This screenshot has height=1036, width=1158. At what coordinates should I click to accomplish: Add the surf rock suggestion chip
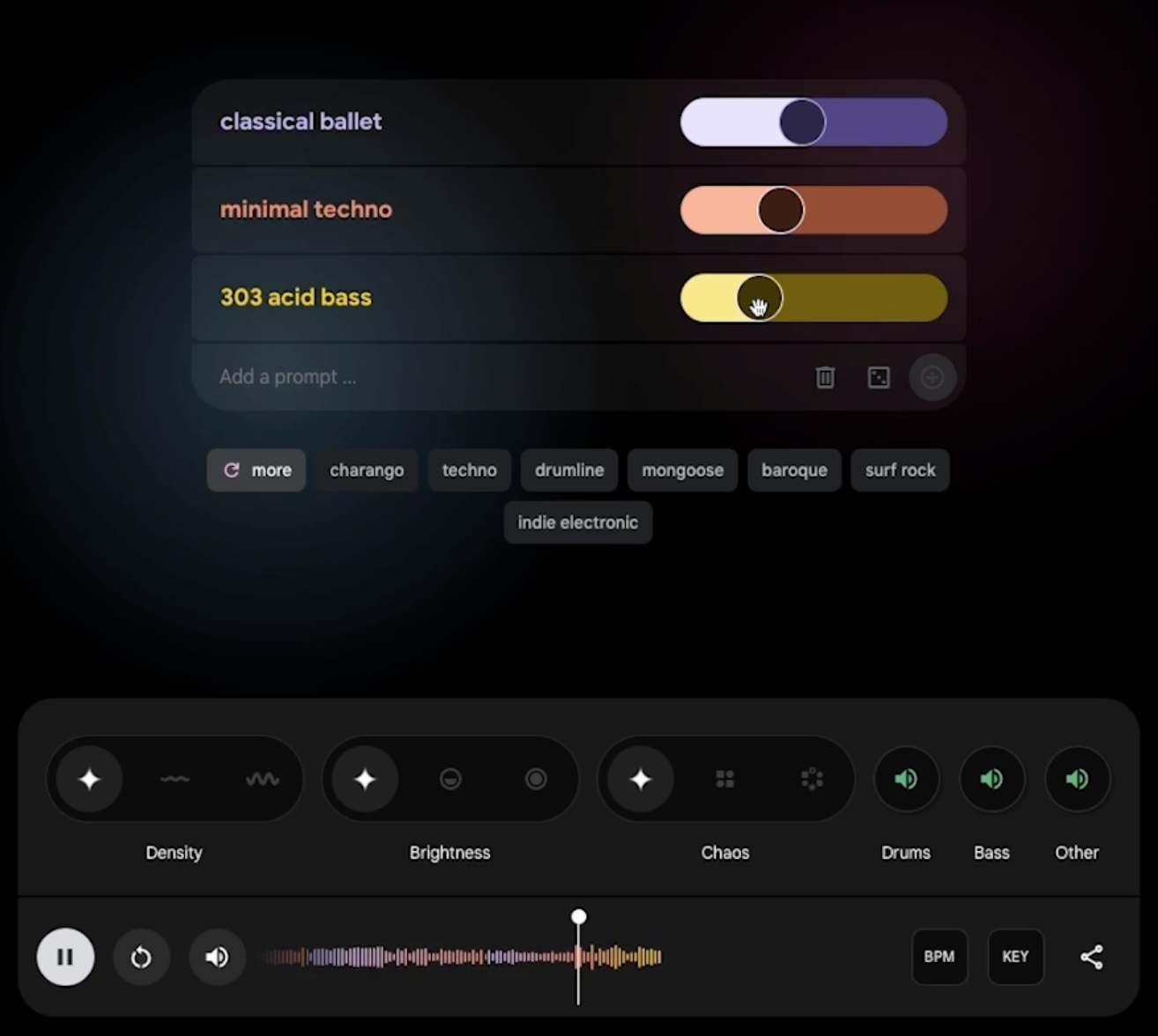click(x=900, y=470)
